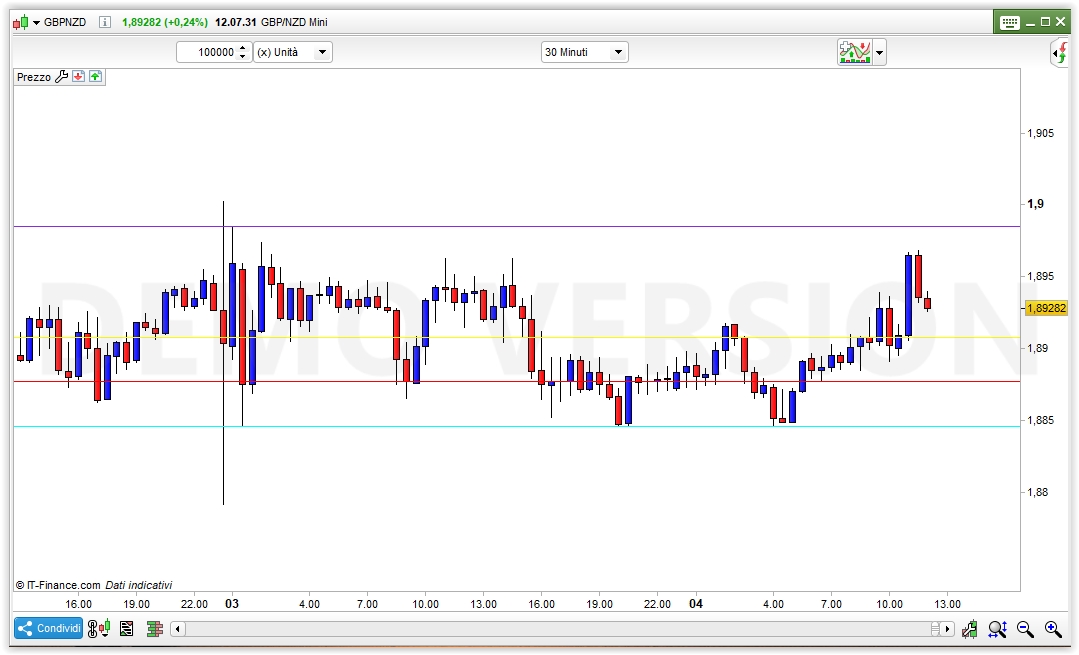Click the GBPNZD ticker text

point(65,22)
